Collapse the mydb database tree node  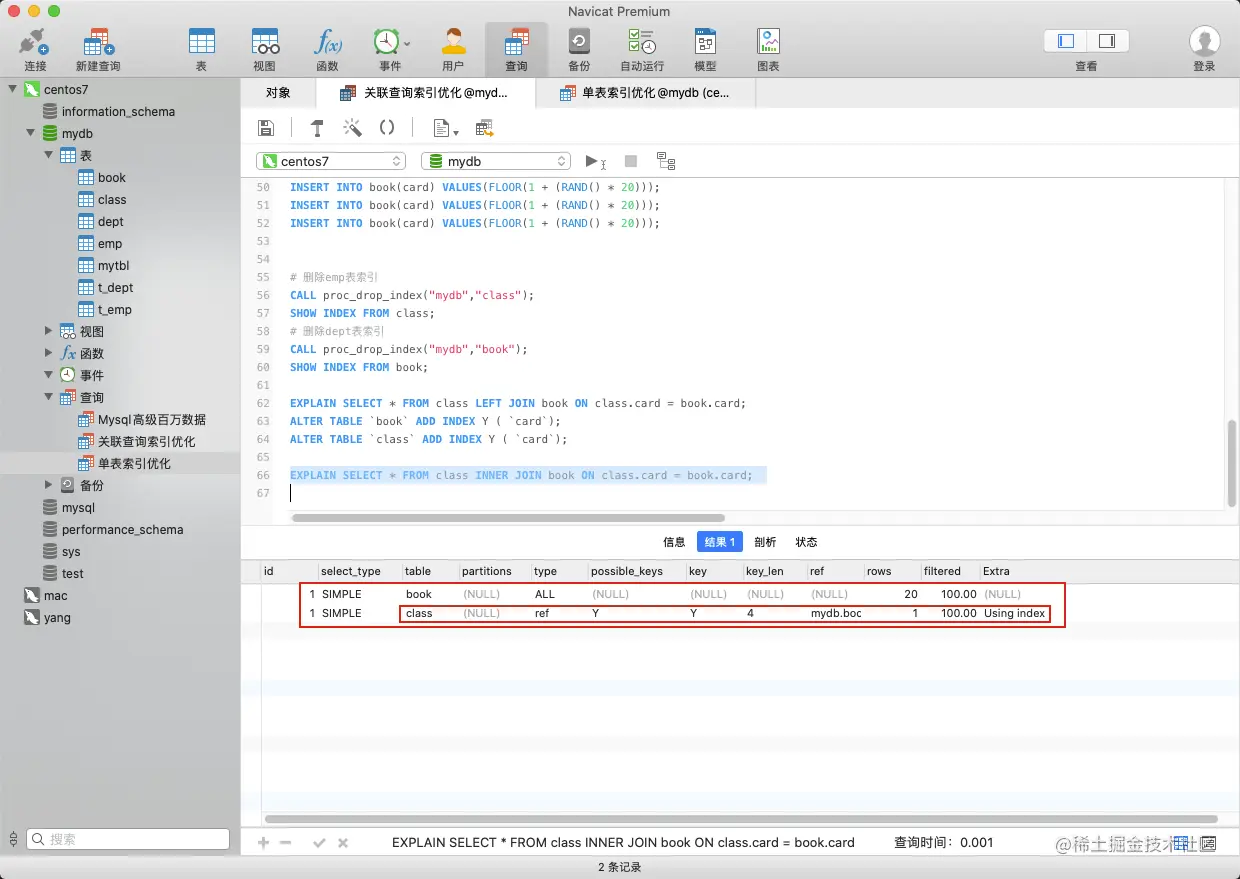(x=31, y=133)
